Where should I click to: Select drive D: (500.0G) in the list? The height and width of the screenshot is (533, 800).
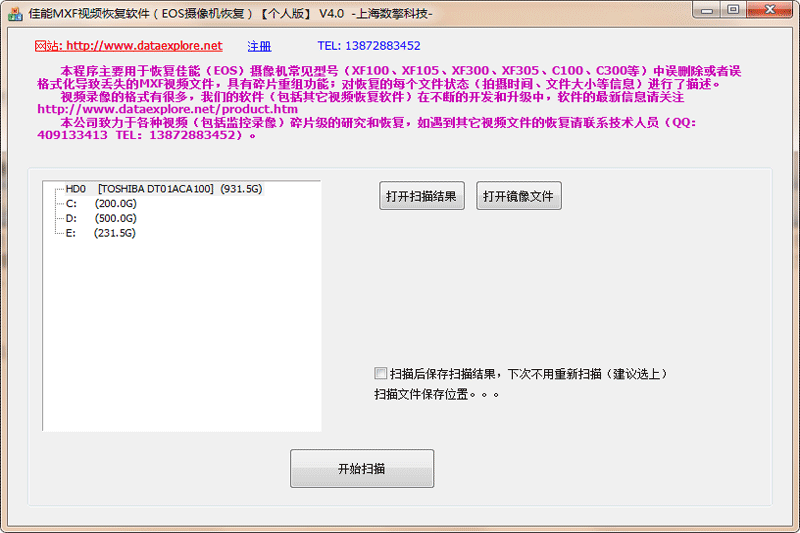point(101,218)
